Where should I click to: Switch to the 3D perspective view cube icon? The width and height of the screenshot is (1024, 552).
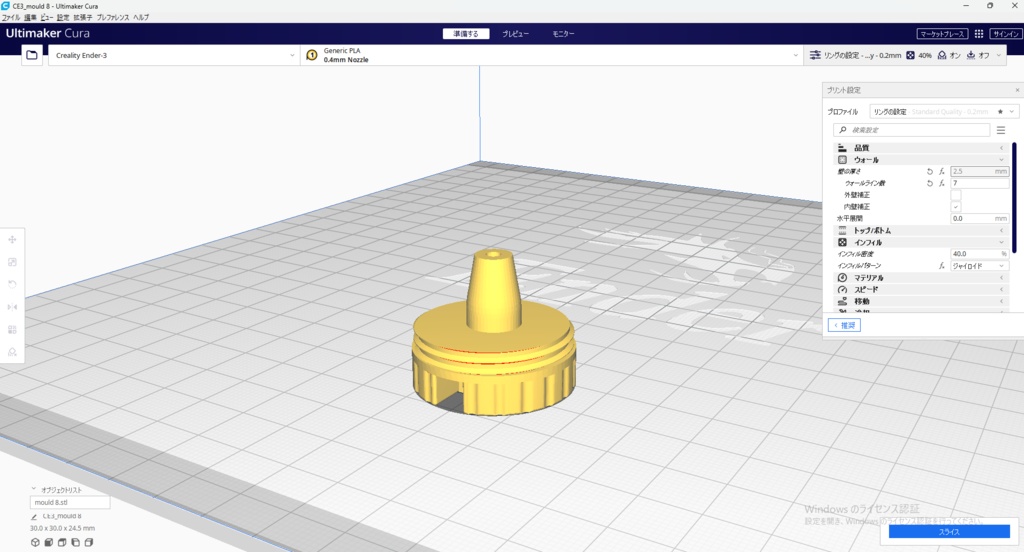(x=35, y=542)
